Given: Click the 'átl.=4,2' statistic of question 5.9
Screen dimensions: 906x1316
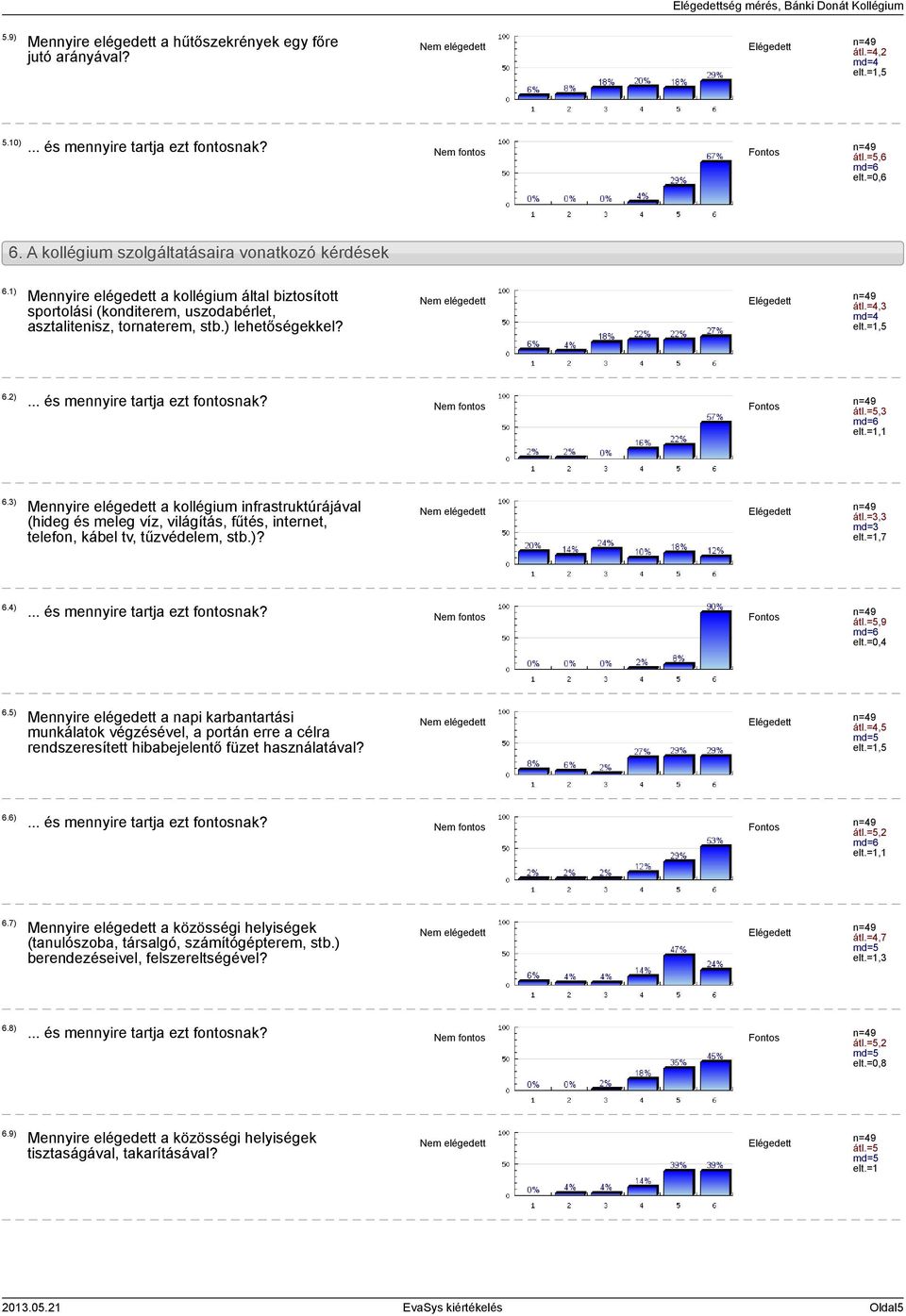Looking at the screenshot, I should [869, 53].
